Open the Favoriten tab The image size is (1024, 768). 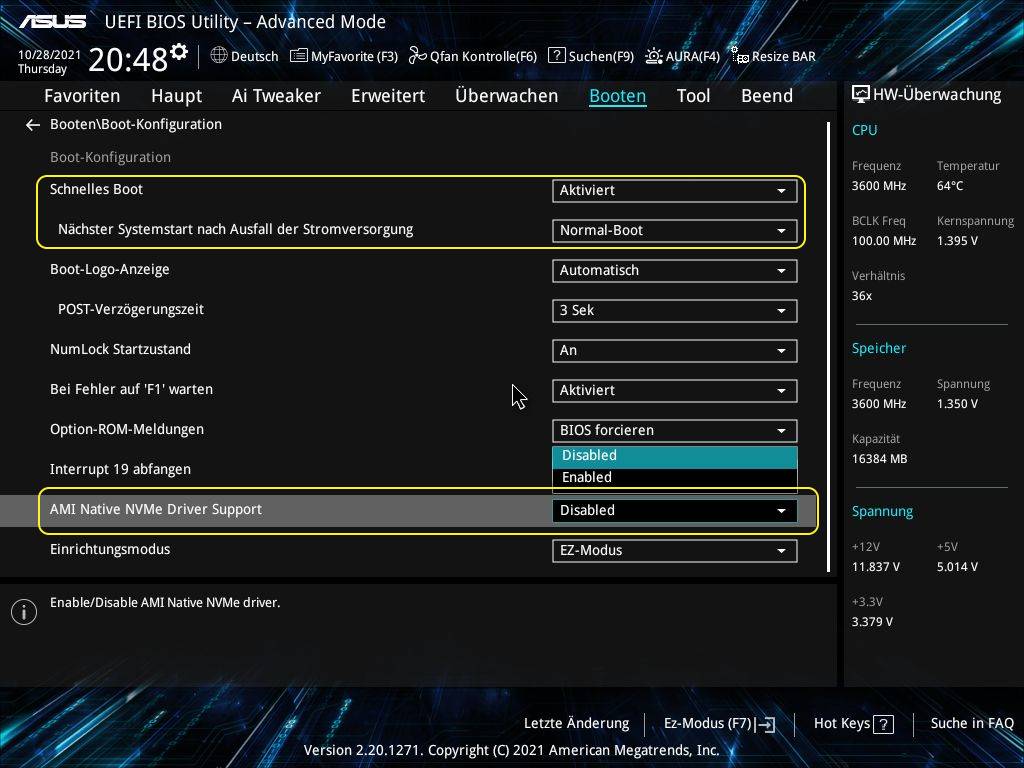coord(82,96)
